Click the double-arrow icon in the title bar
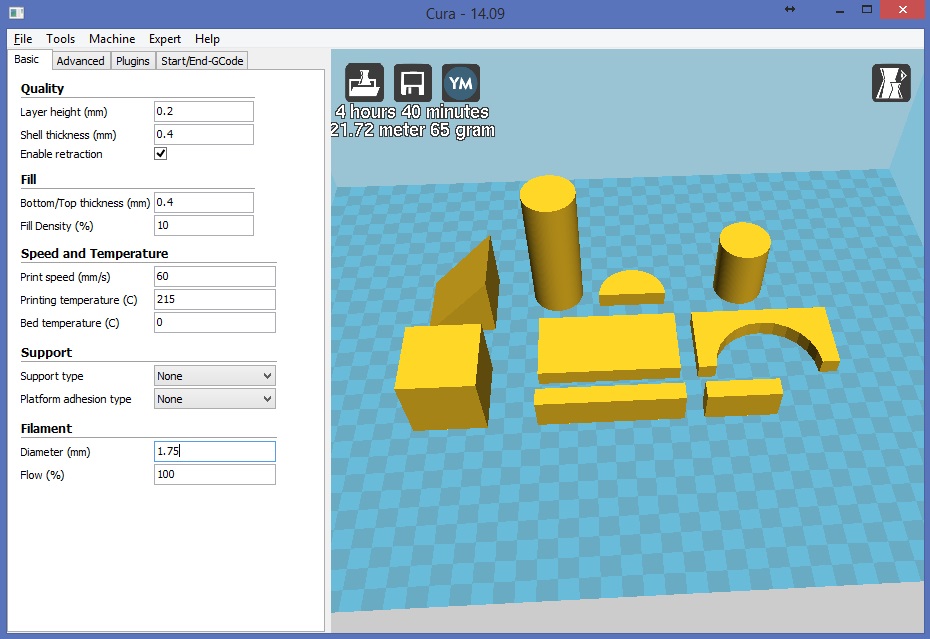The height and width of the screenshot is (639, 930). click(x=789, y=9)
